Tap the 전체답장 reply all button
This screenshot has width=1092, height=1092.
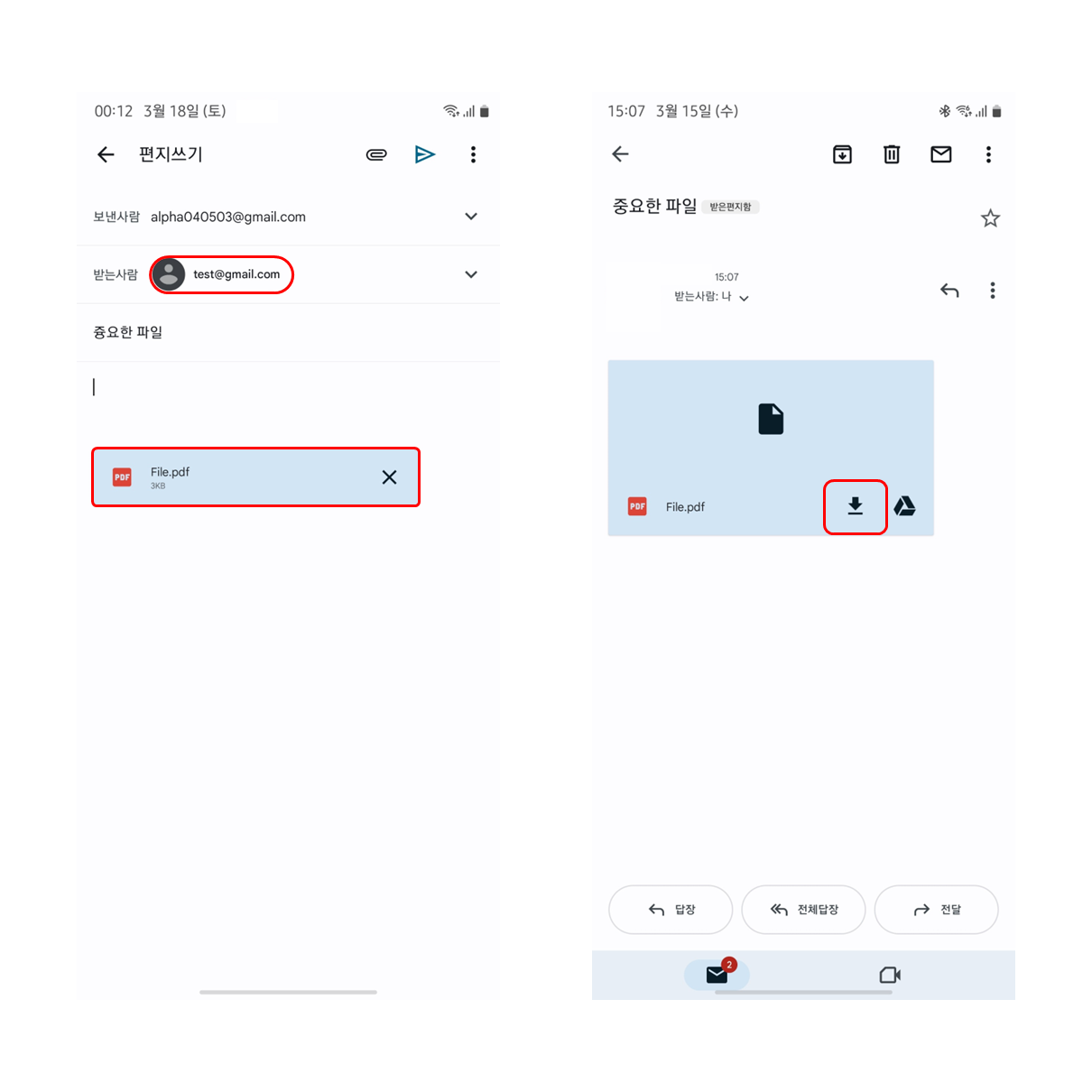coord(803,910)
